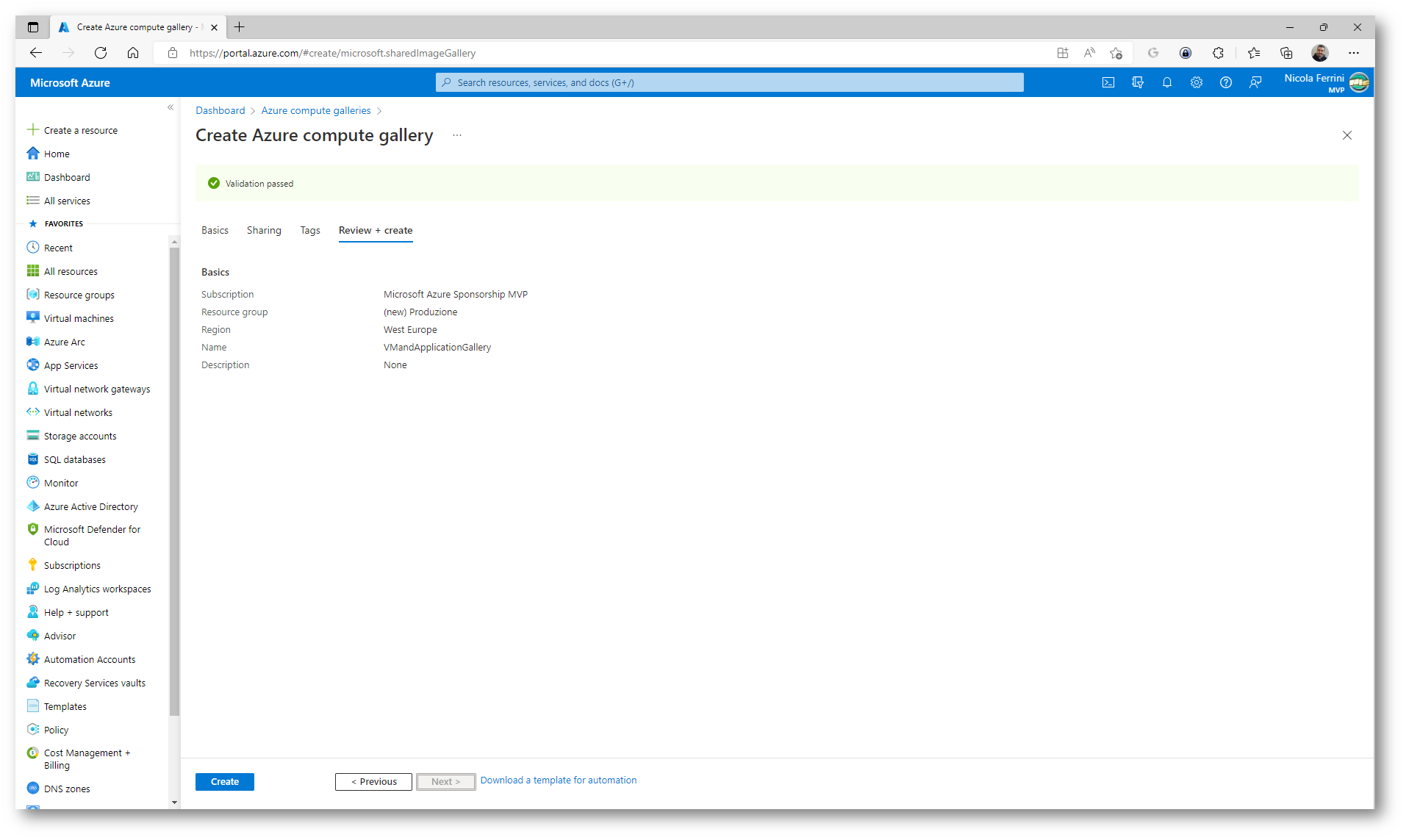Click the browser address bar URL
The image size is (1406, 840).
point(332,53)
